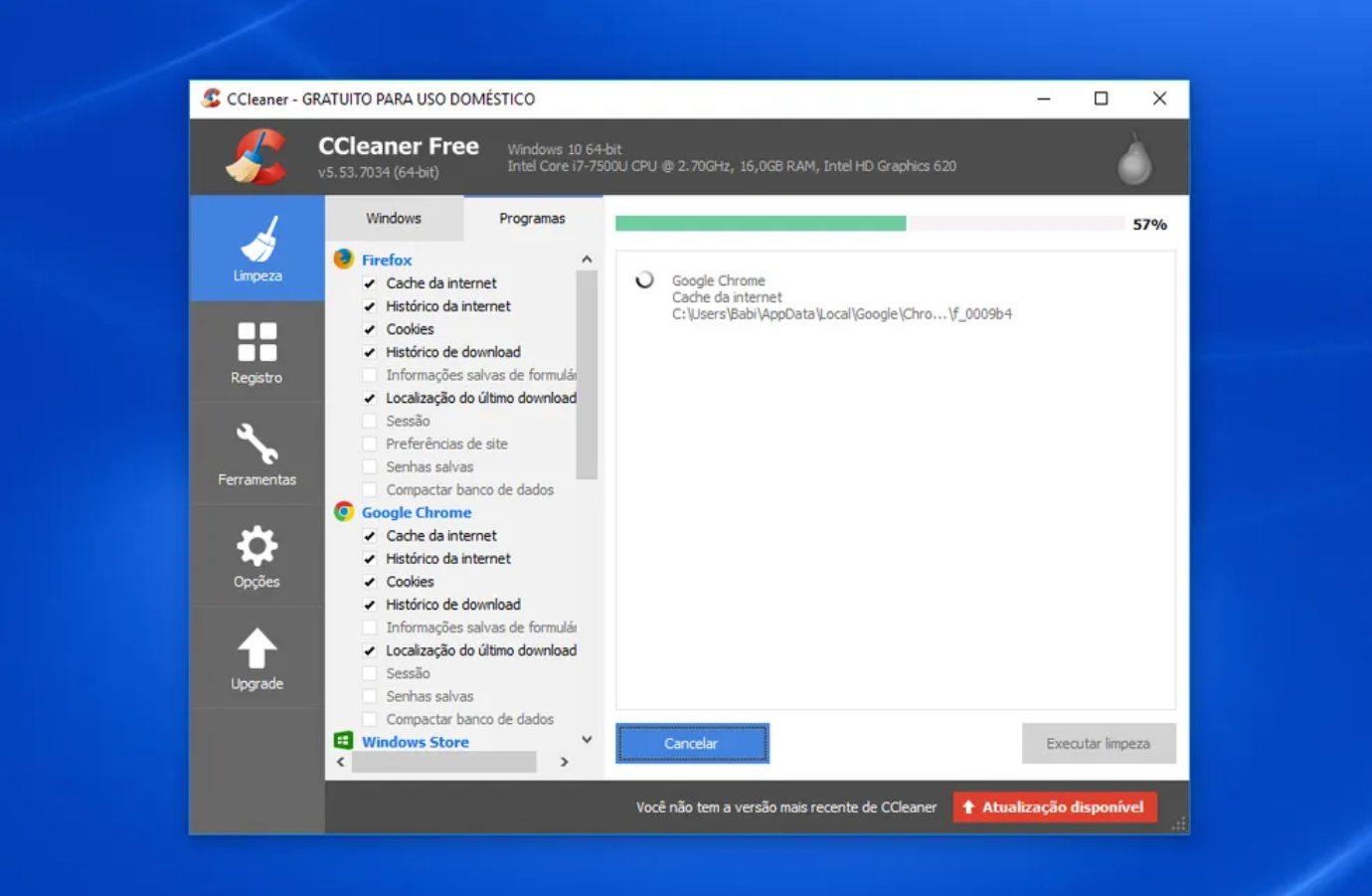Open the Ferramentas tools section

click(x=257, y=453)
